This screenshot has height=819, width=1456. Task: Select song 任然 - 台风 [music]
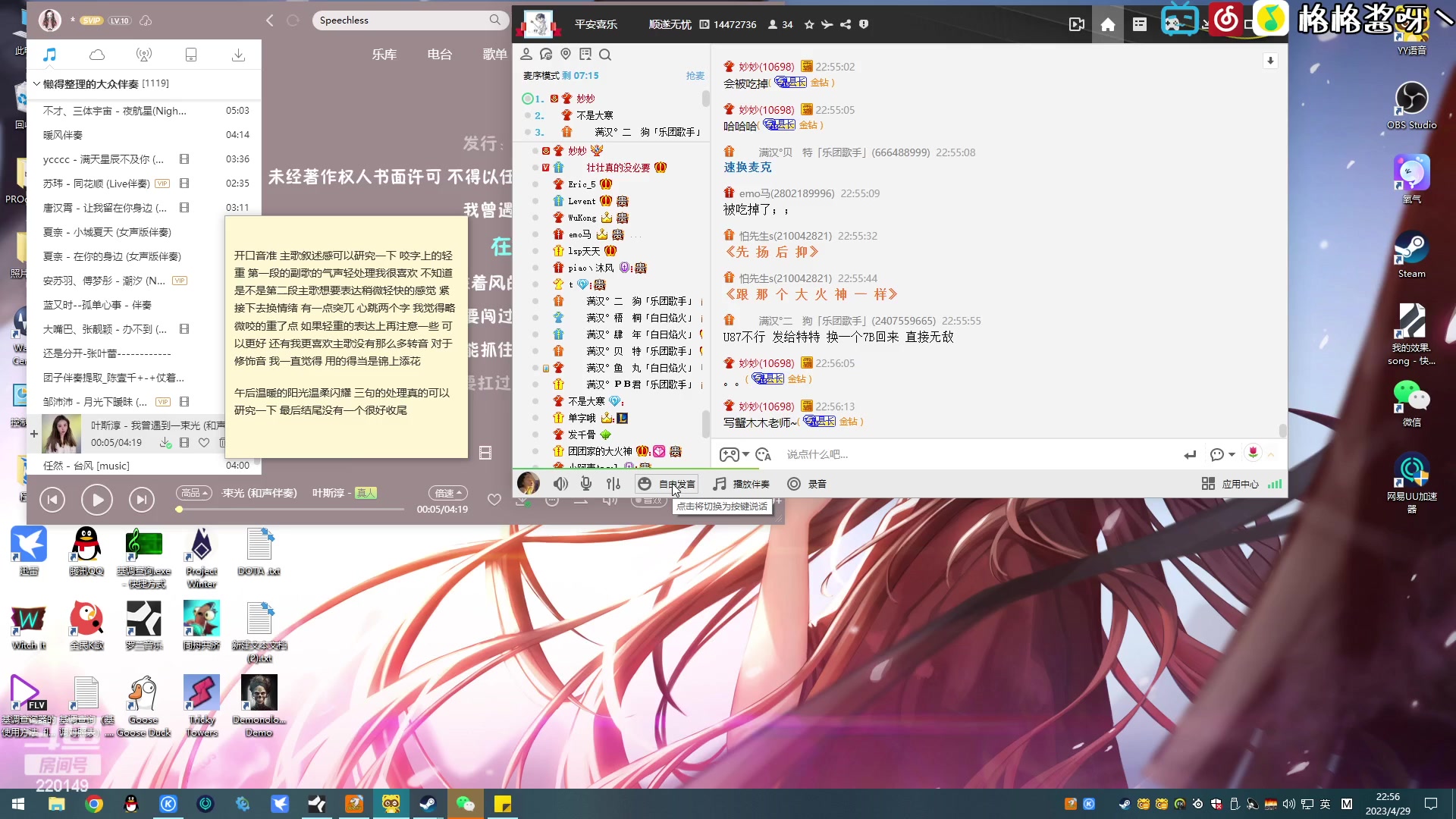(144, 466)
